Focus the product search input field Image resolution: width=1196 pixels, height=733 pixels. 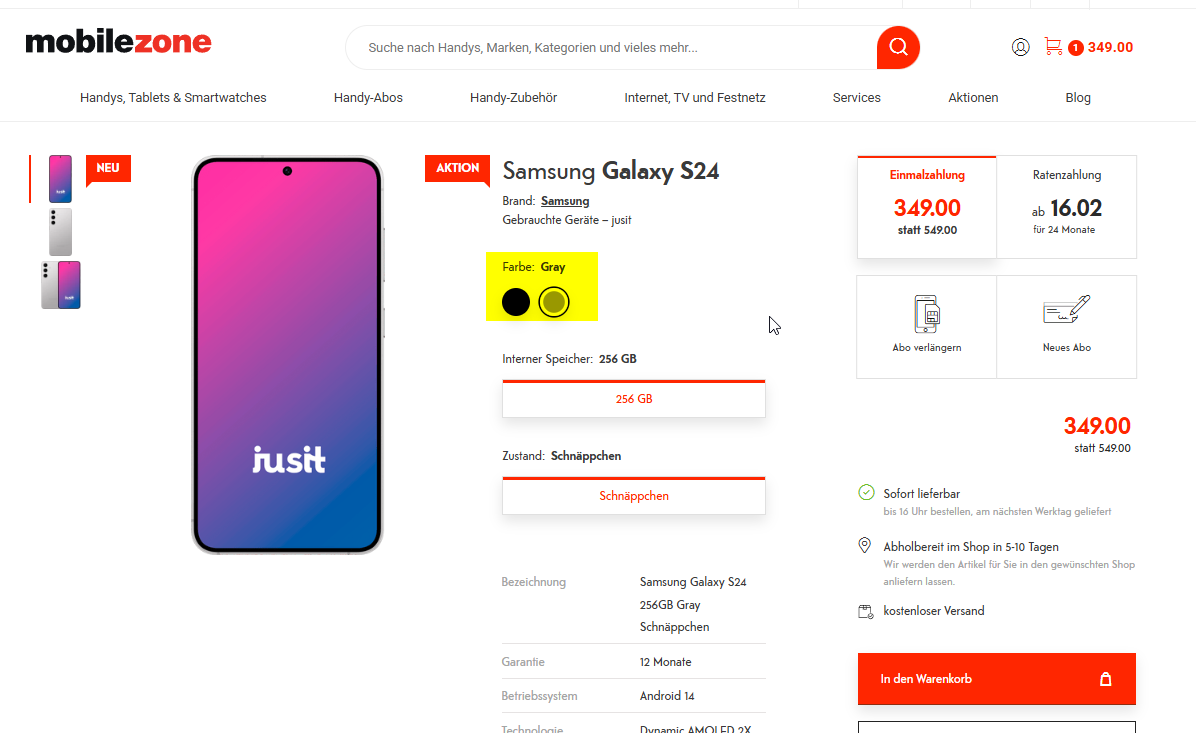tap(610, 48)
